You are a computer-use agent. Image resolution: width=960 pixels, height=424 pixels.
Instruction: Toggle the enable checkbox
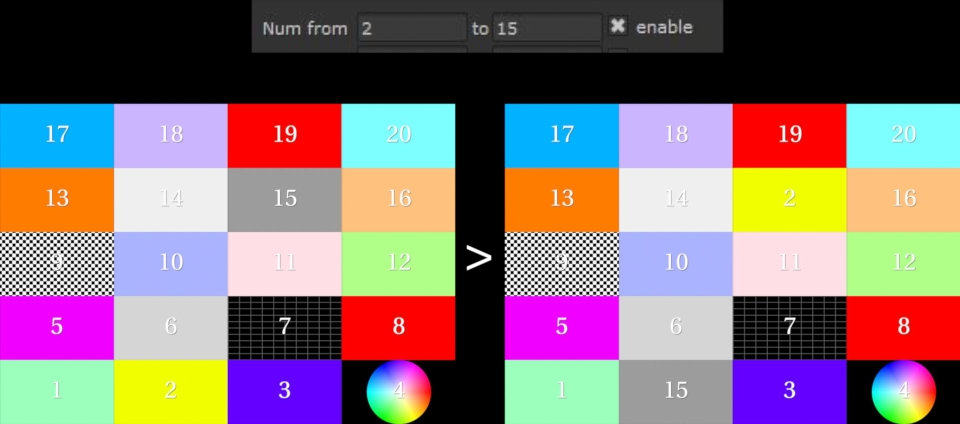[618, 27]
